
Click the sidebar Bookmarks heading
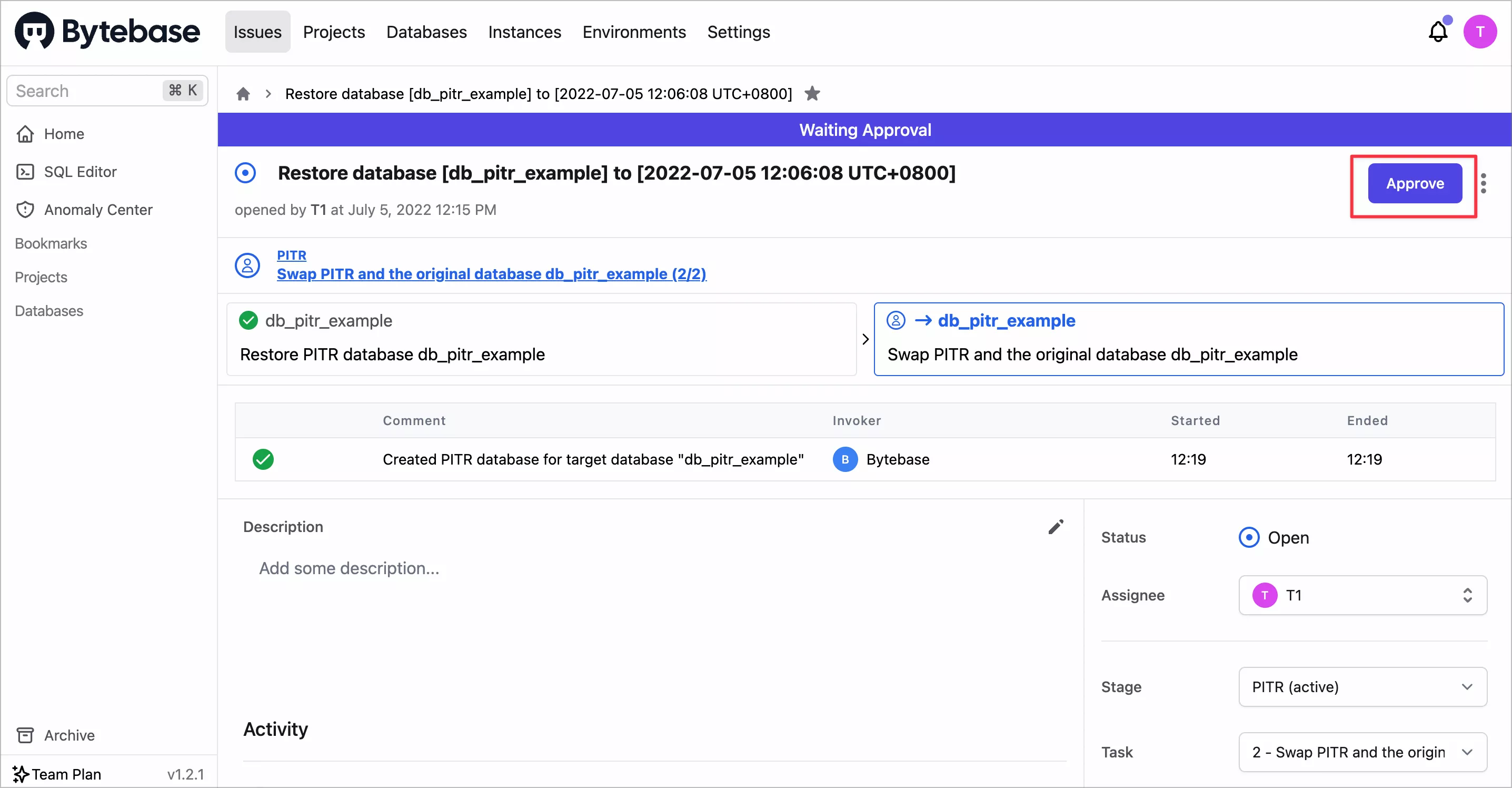pos(51,244)
